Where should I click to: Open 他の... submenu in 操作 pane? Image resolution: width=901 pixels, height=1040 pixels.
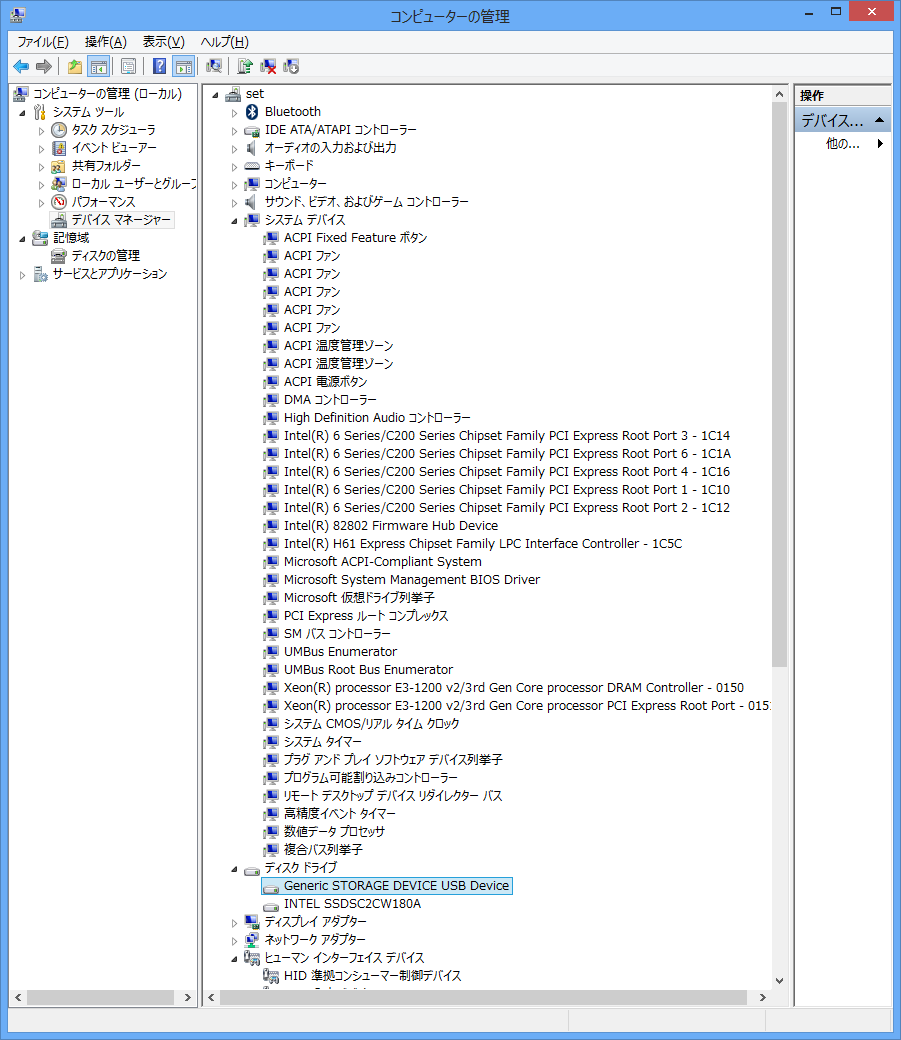tap(843, 143)
